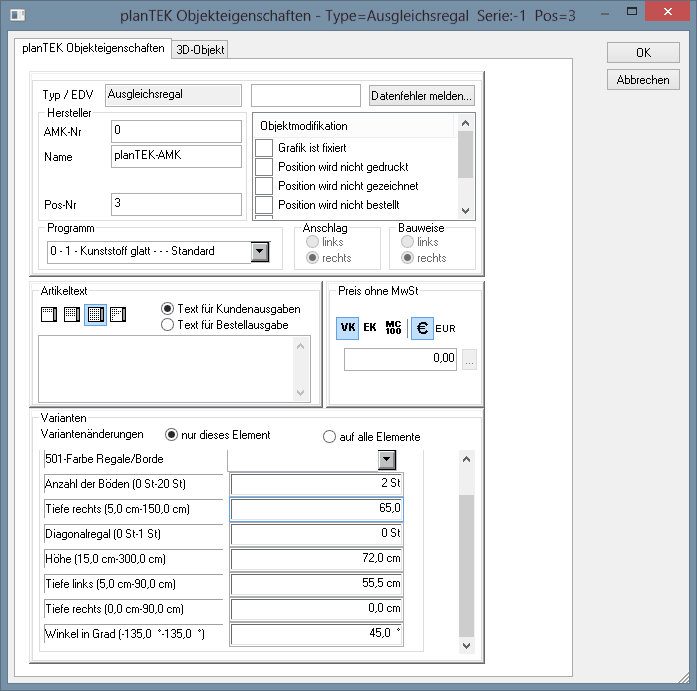
Task: Select the EK price icon
Action: click(370, 327)
